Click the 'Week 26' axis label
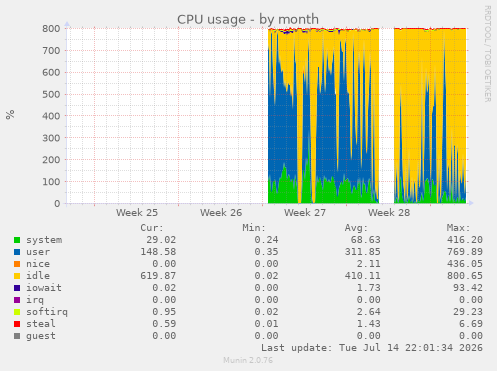This screenshot has height=371, width=497. [x=221, y=213]
